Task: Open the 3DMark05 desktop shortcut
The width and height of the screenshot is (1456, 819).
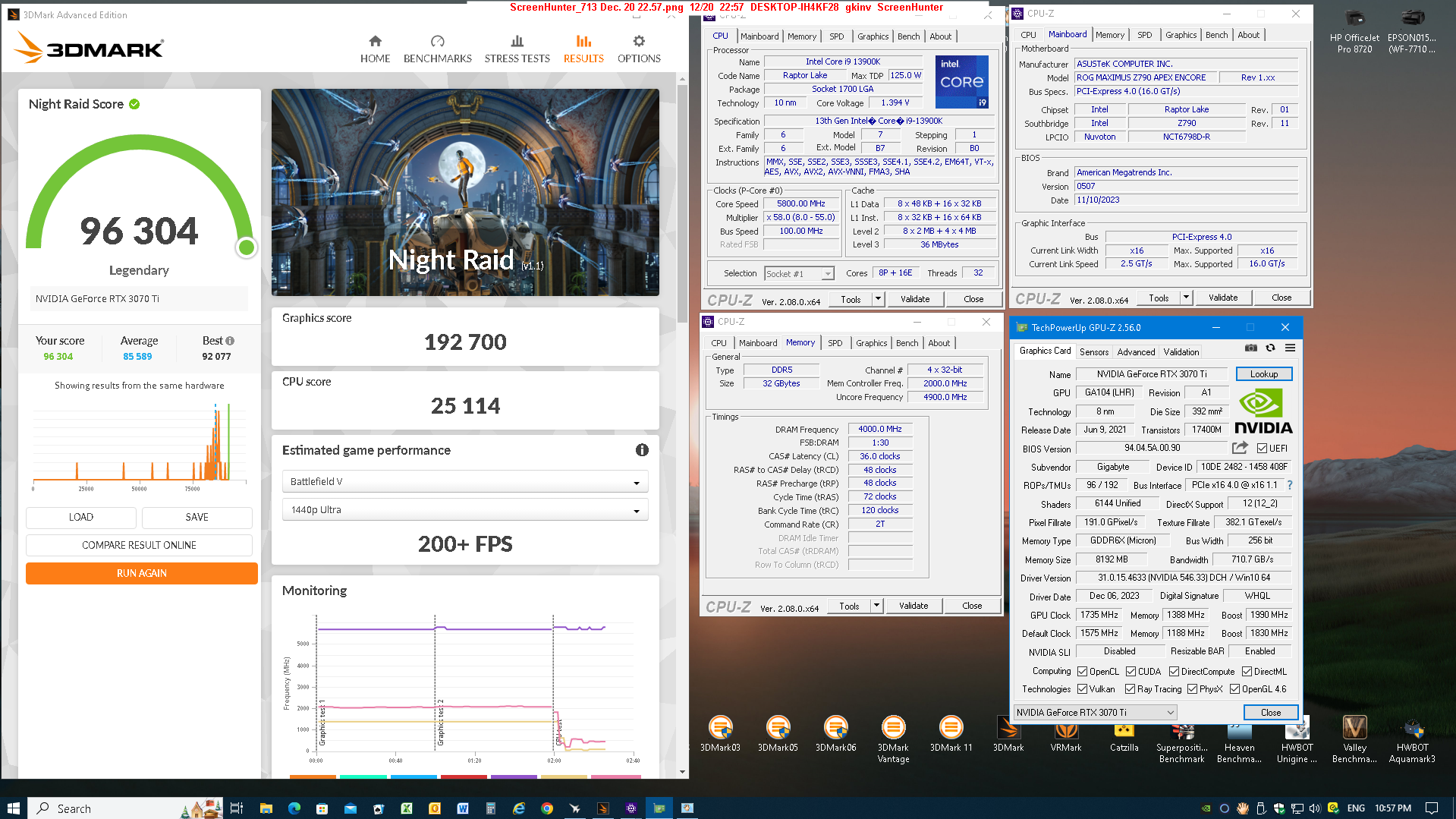Action: click(x=778, y=734)
